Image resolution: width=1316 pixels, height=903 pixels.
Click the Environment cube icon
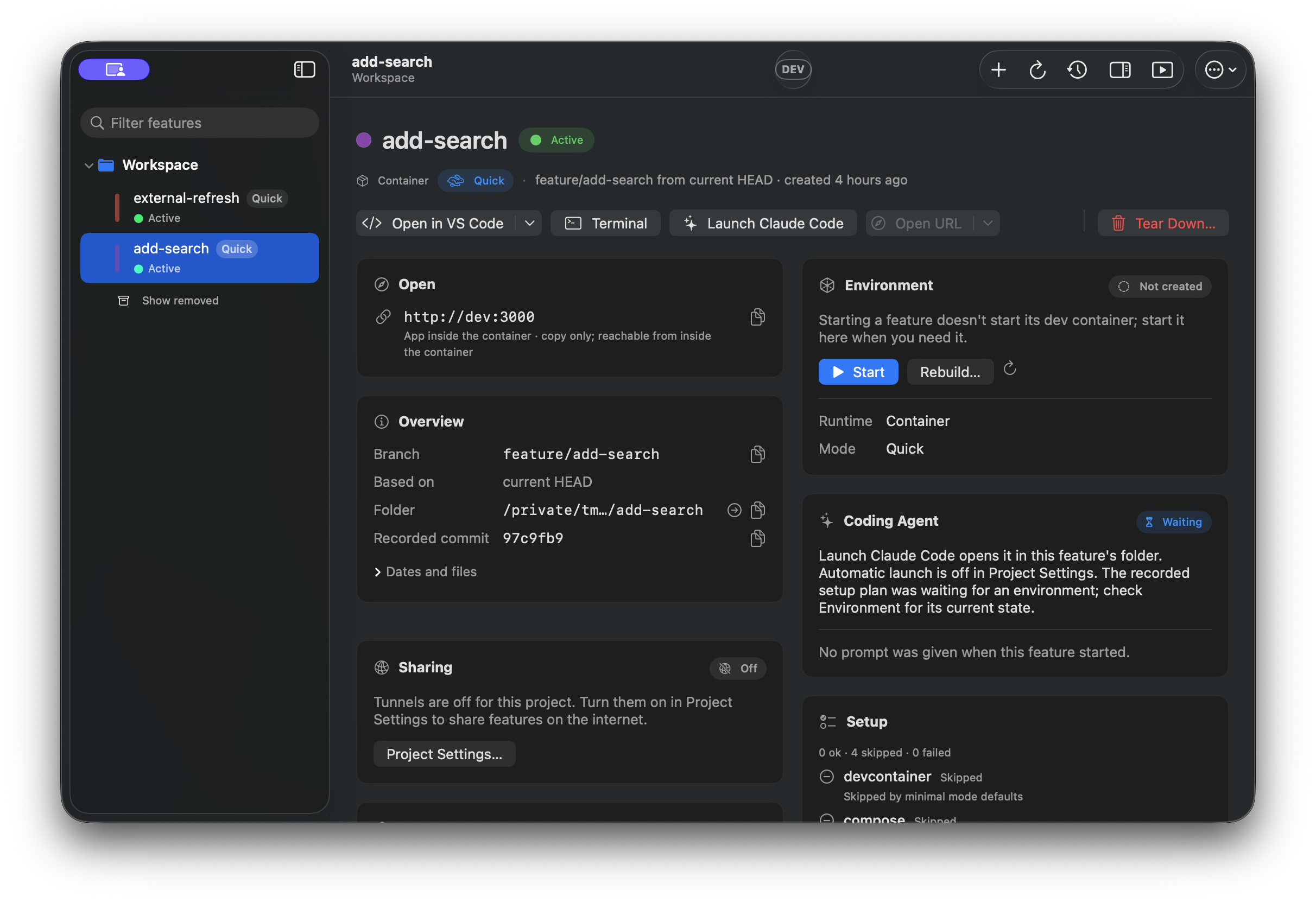(x=827, y=285)
